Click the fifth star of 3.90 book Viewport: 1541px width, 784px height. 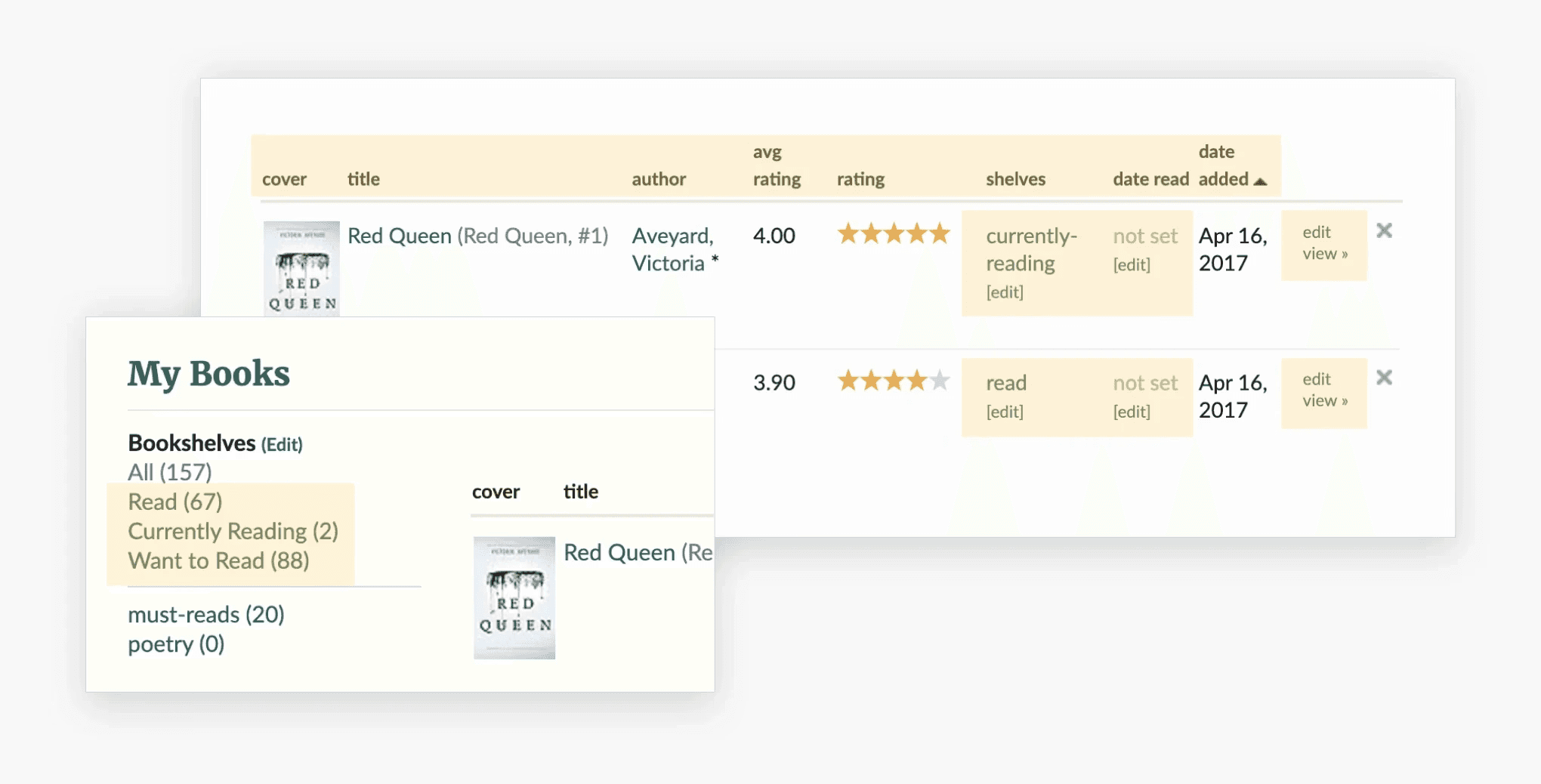click(940, 380)
